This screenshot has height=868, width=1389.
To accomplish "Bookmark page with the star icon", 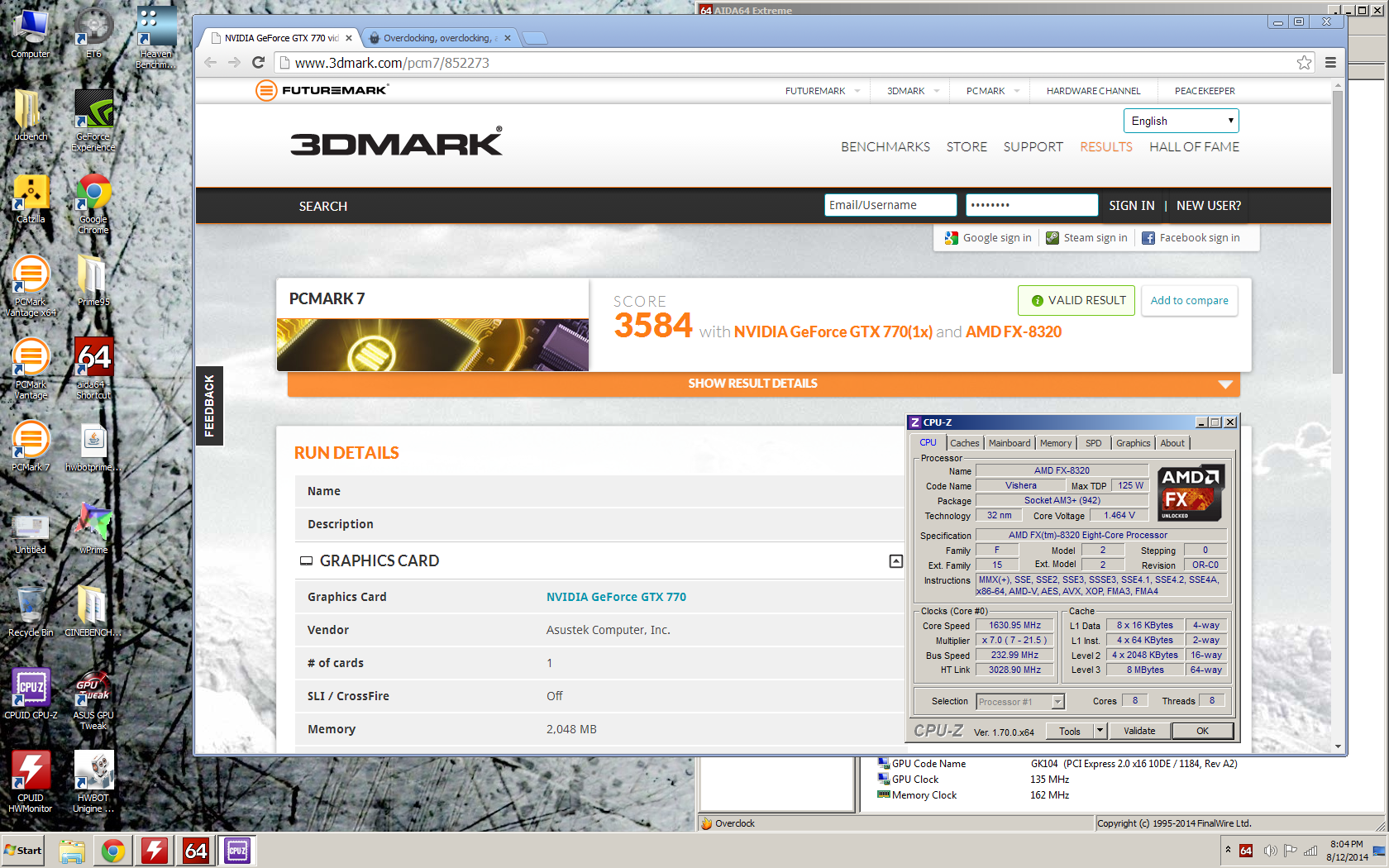I will [1304, 62].
